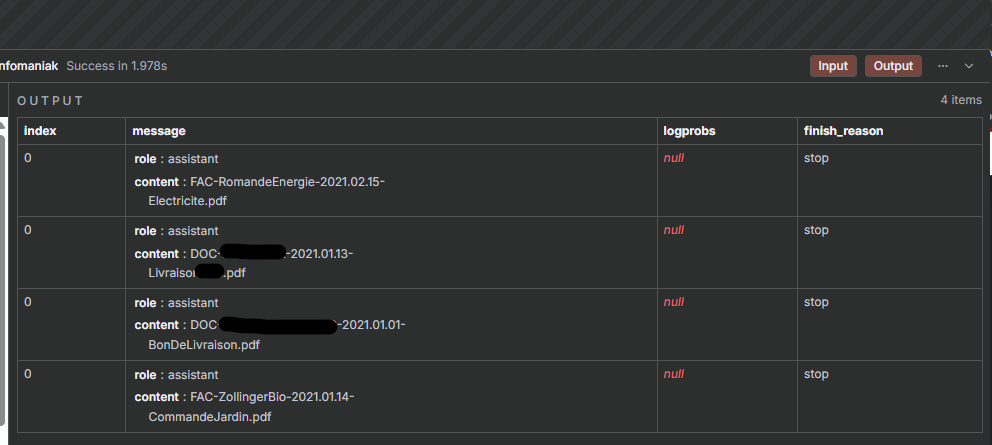This screenshot has width=992, height=445.
Task: Click the '4 items' count label
Action: 960,100
